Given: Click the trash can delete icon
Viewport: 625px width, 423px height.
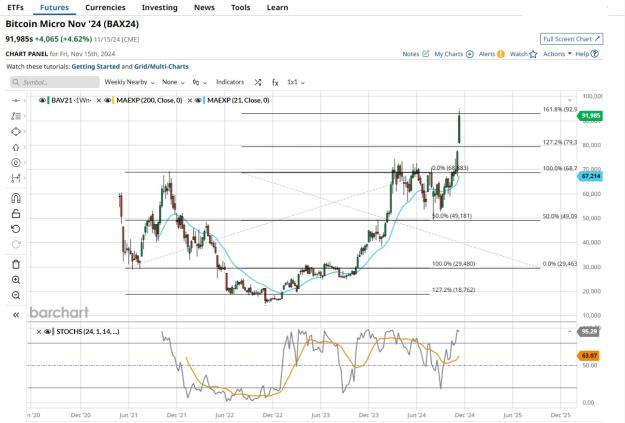Looking at the screenshot, I should [x=16, y=264].
